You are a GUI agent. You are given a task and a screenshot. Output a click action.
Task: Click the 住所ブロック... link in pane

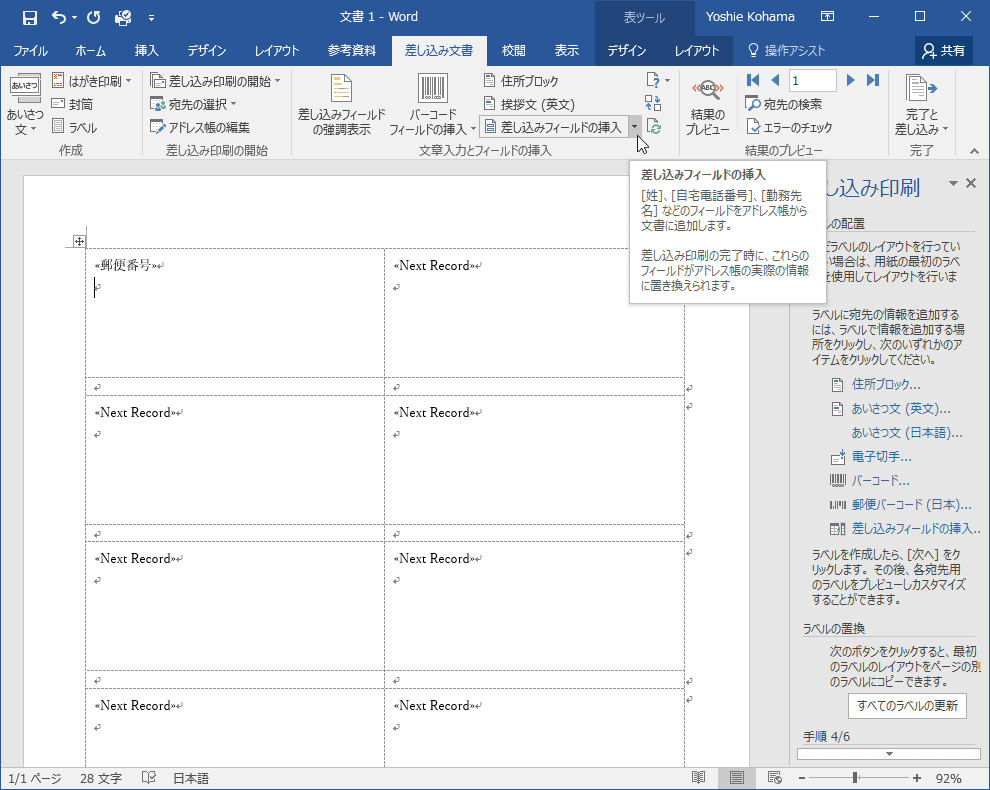(886, 384)
